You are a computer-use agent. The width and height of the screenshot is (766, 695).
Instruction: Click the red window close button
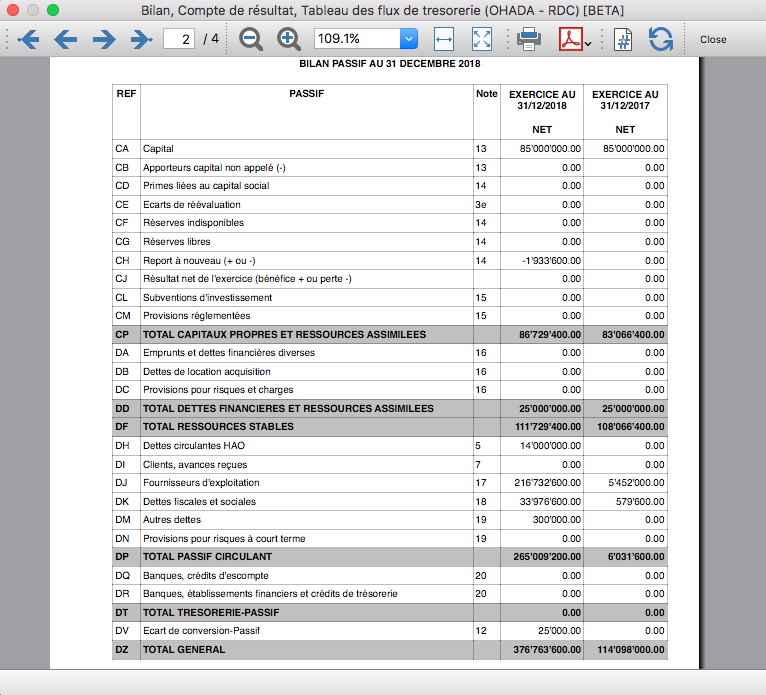point(13,10)
